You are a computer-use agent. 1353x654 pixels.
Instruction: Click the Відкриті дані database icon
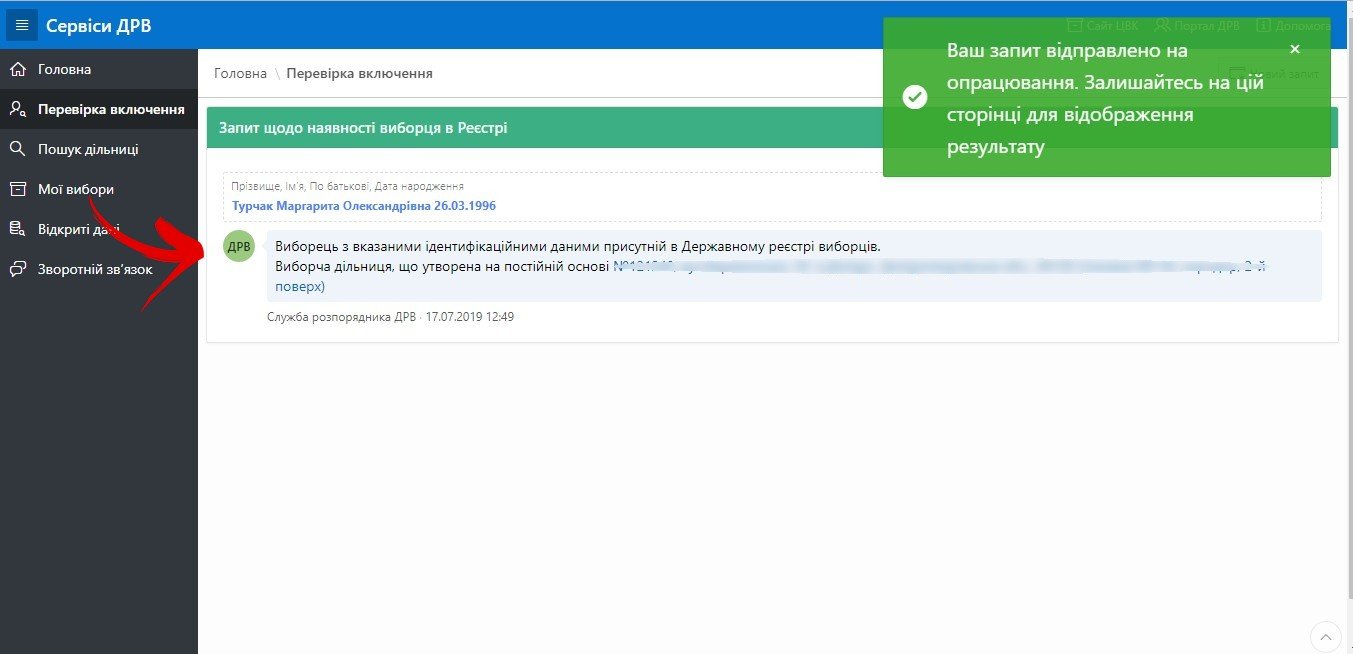click(x=17, y=229)
